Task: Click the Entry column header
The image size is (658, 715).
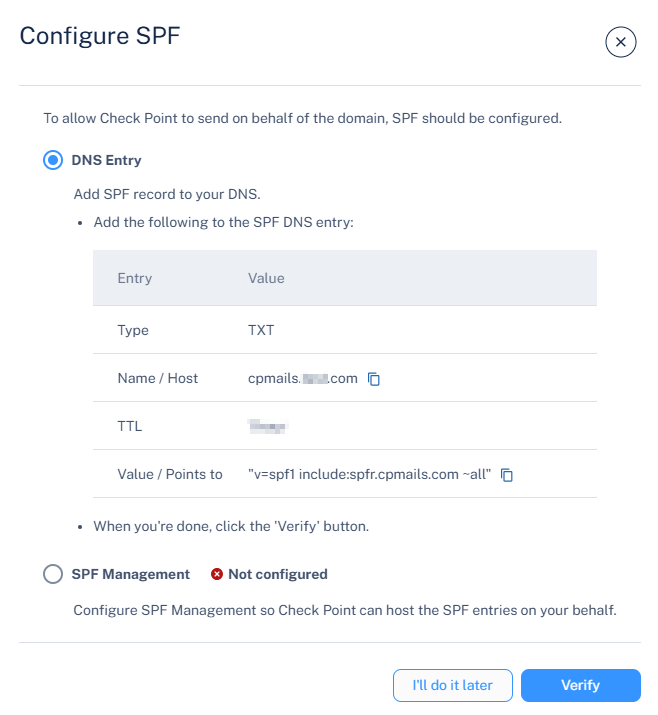Action: click(x=135, y=278)
